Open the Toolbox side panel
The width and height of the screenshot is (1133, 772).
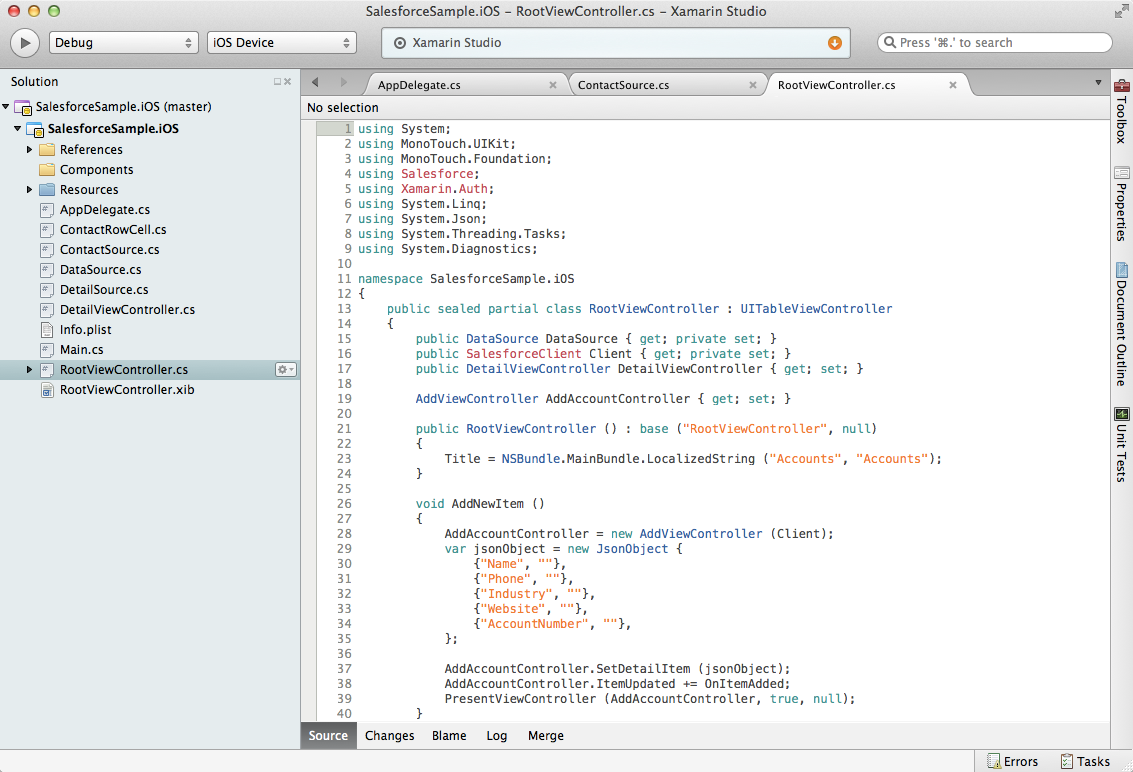point(1121,111)
